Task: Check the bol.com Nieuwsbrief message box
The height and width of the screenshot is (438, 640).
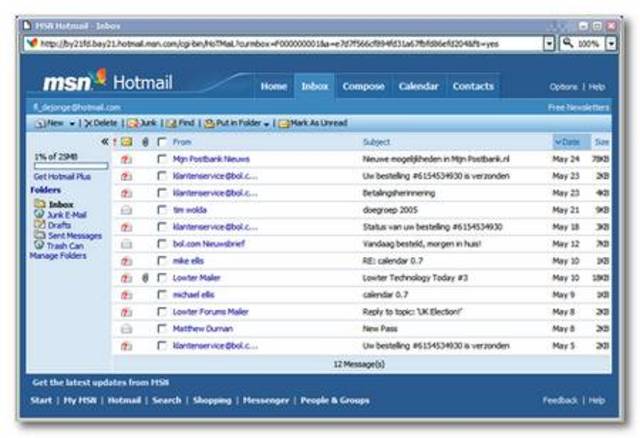Action: (162, 244)
